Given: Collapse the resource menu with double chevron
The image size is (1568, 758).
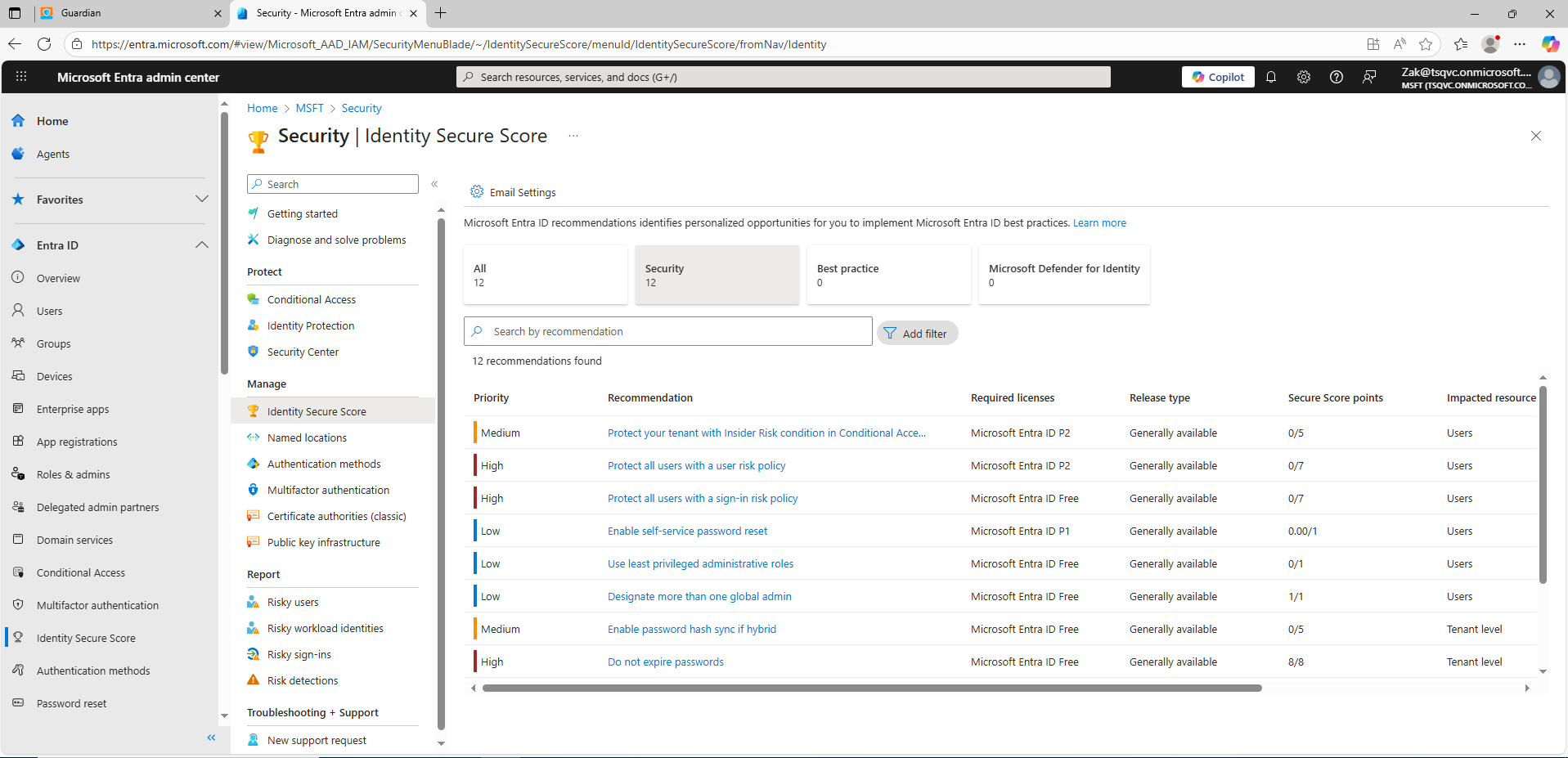Looking at the screenshot, I should [434, 184].
